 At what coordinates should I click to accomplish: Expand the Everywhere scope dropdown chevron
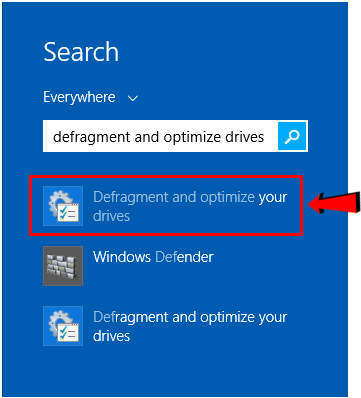coord(133,98)
